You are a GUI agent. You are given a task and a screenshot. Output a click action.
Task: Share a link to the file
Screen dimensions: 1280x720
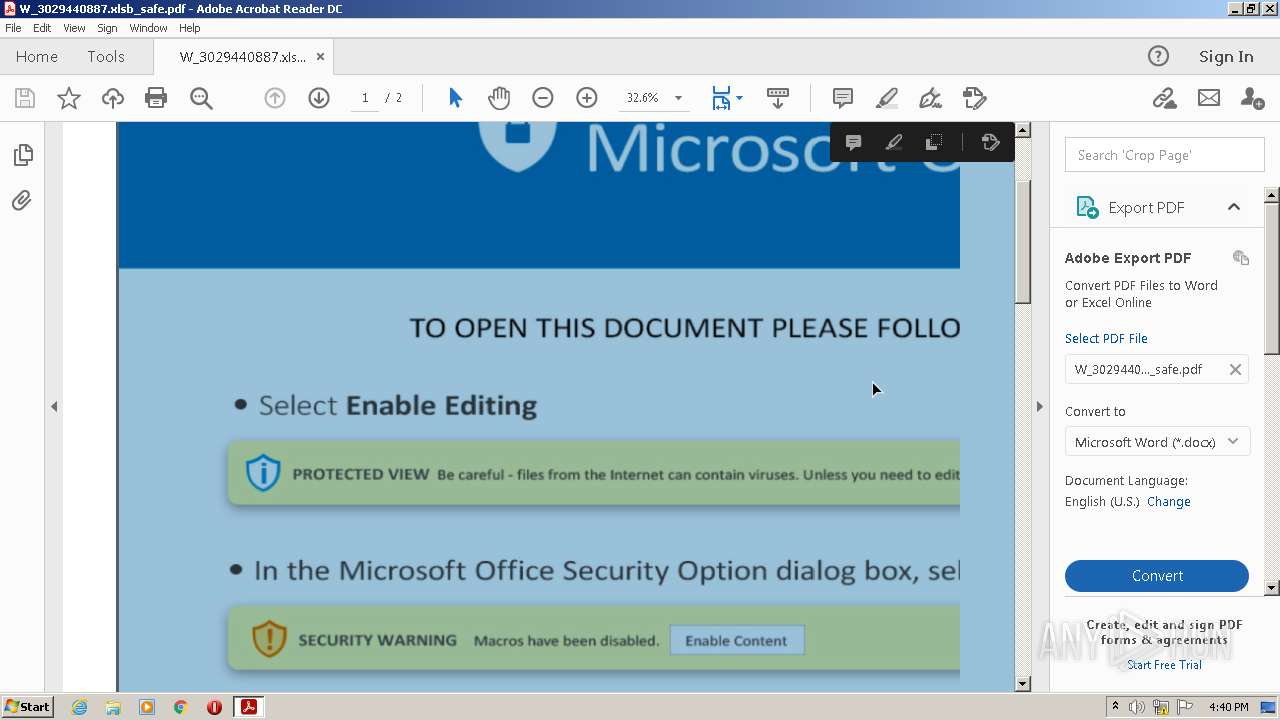point(1164,98)
